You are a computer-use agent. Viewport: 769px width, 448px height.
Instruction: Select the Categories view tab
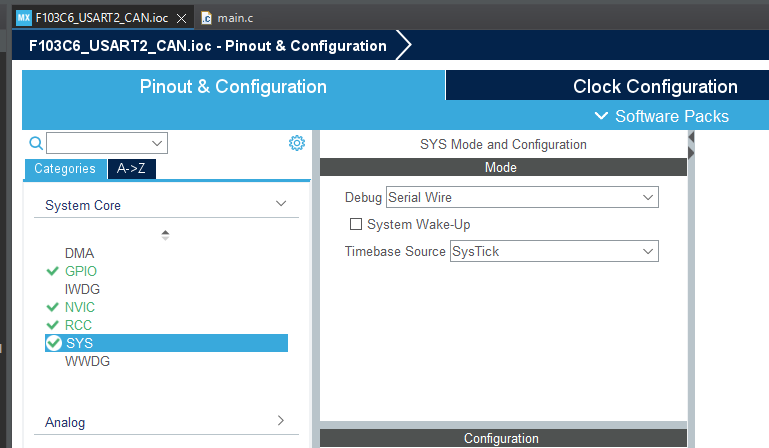click(x=65, y=169)
